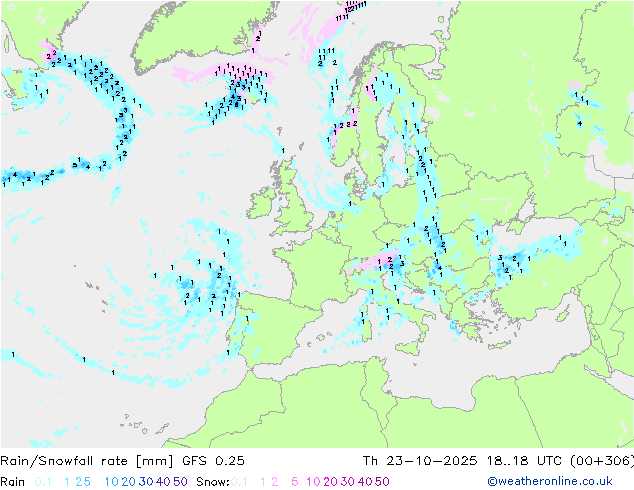Click the ©weatheronline.co.uk credit link
The height and width of the screenshot is (490, 634).
click(x=550, y=481)
